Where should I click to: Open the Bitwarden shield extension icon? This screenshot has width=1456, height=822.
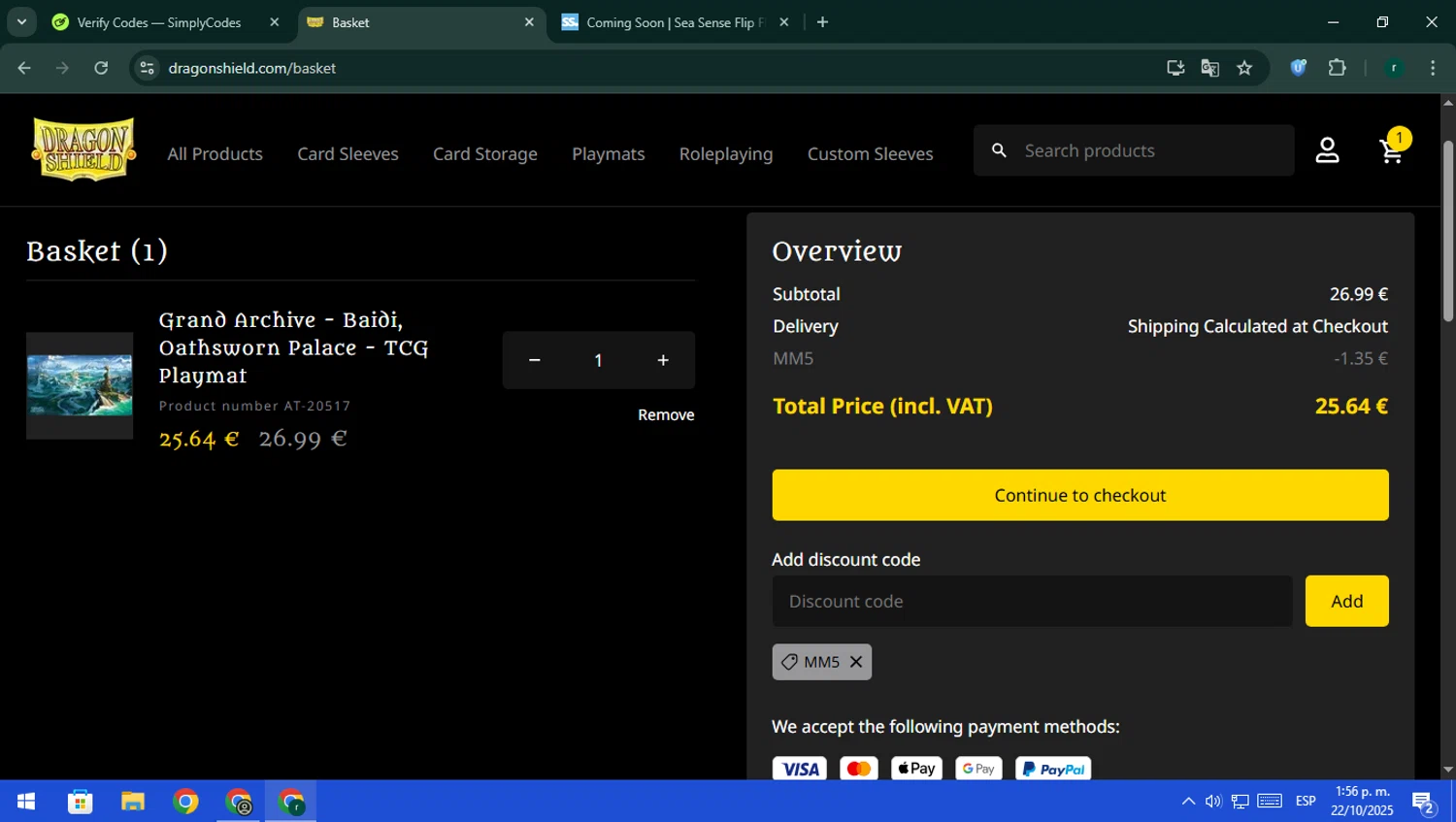click(x=1299, y=68)
